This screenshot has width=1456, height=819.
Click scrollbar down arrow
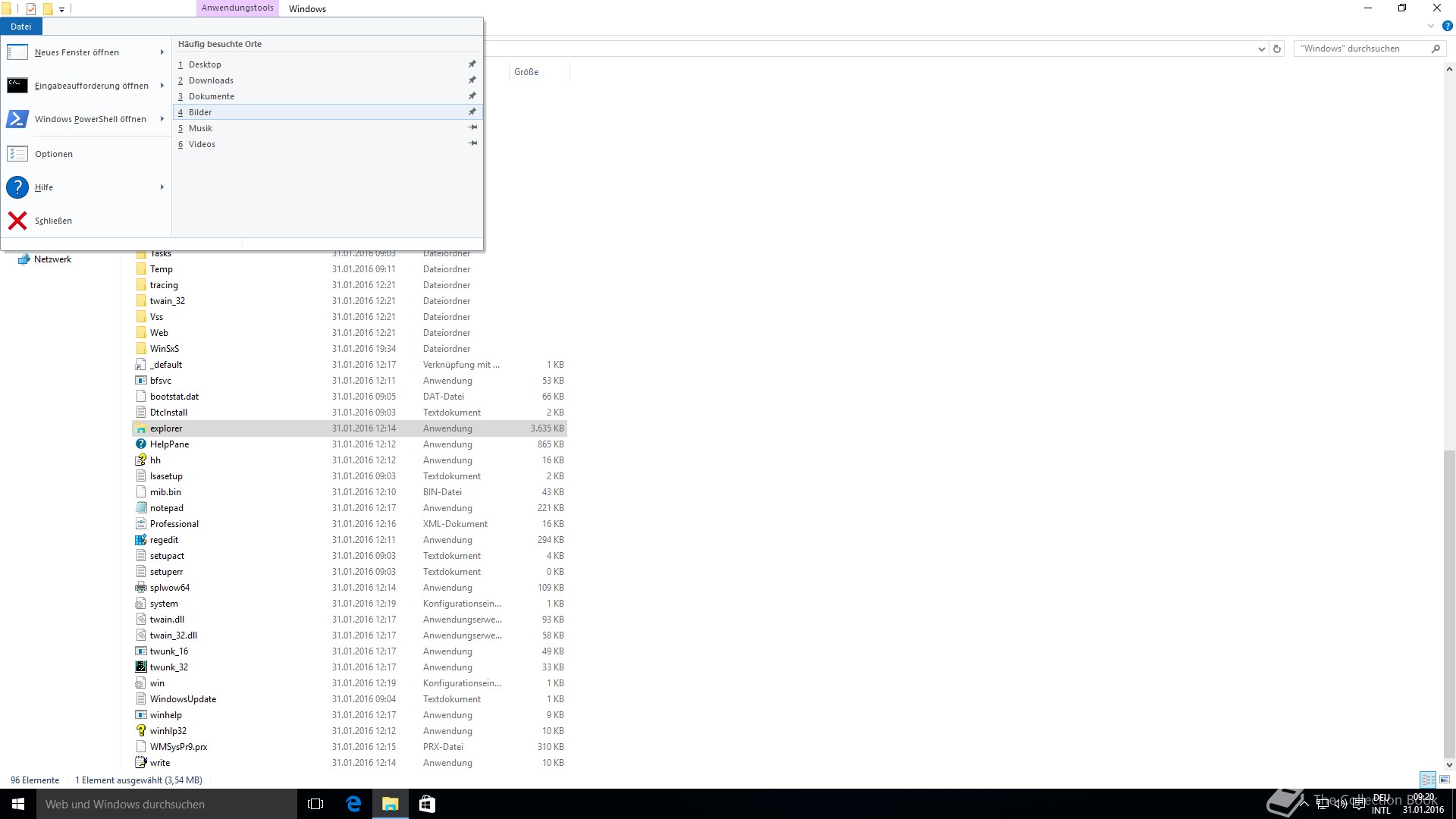[x=1449, y=765]
